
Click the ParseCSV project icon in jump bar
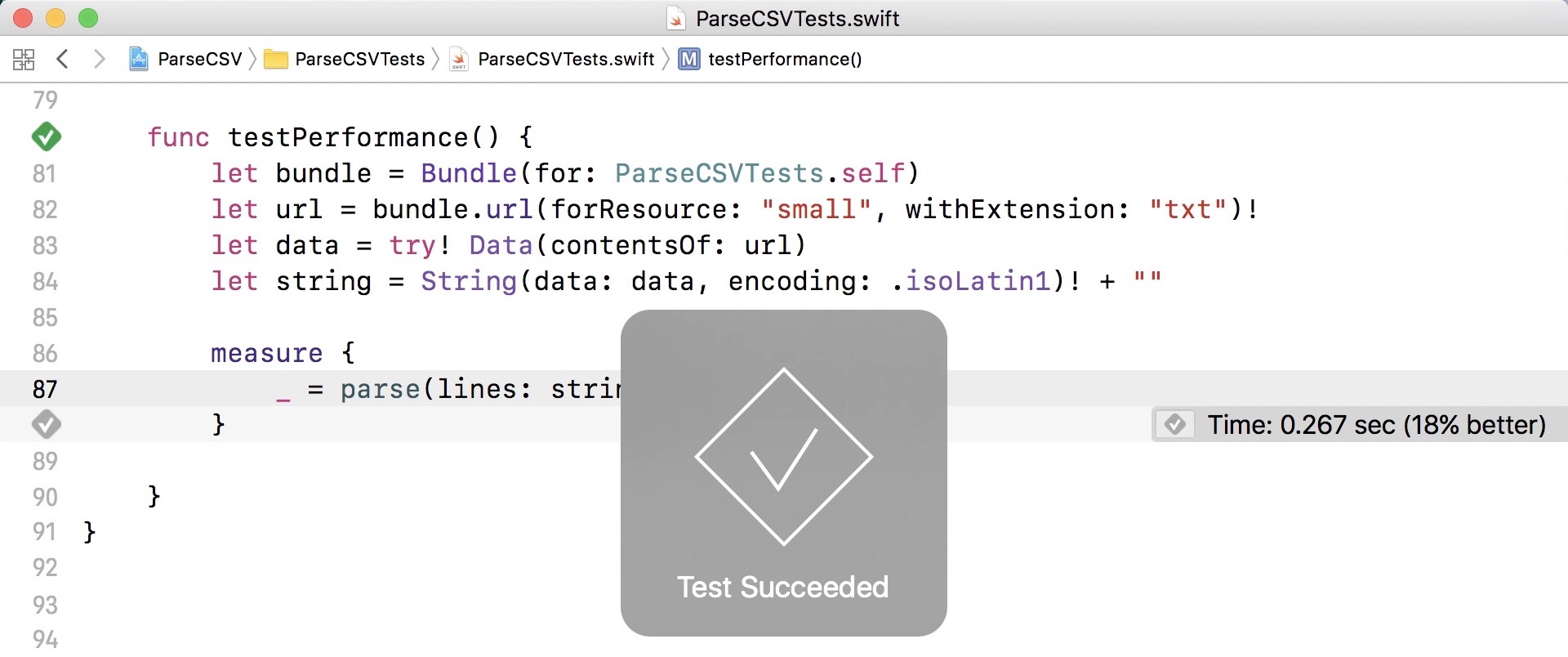(139, 59)
